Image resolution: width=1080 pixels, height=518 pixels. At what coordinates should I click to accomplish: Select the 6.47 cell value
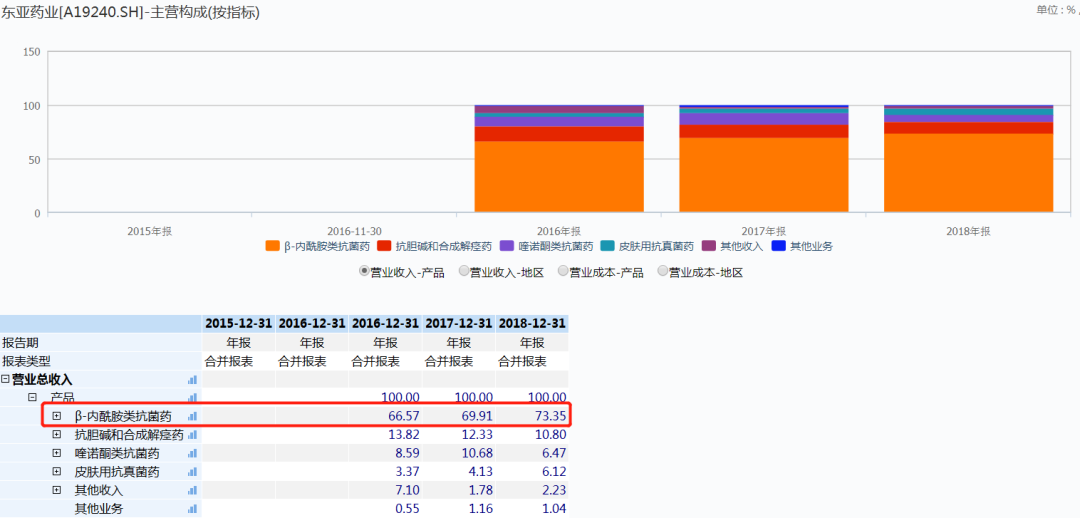point(552,453)
